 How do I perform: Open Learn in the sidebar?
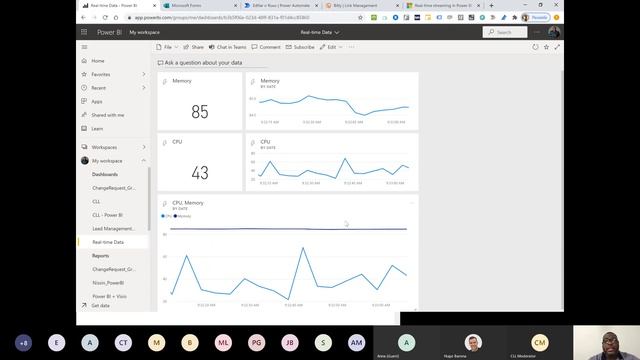(x=97, y=129)
